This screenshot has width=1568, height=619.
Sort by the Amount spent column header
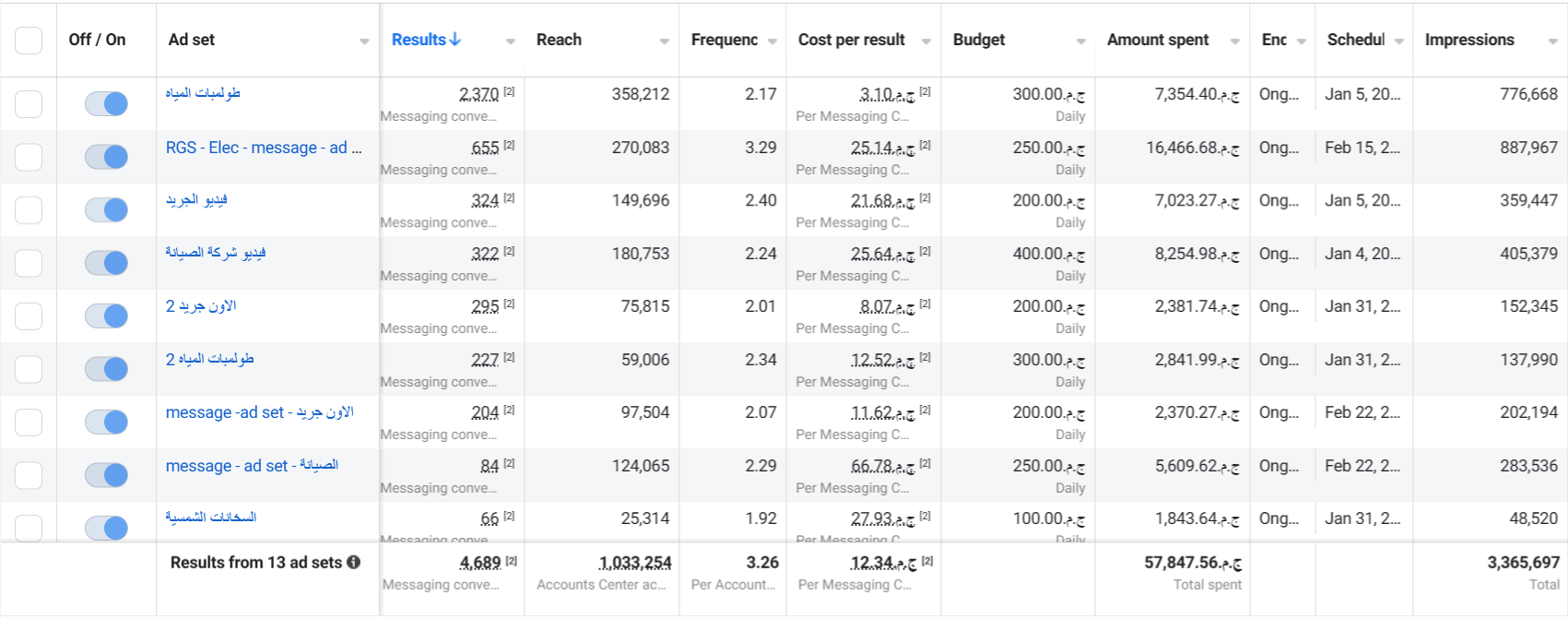pos(1158,40)
